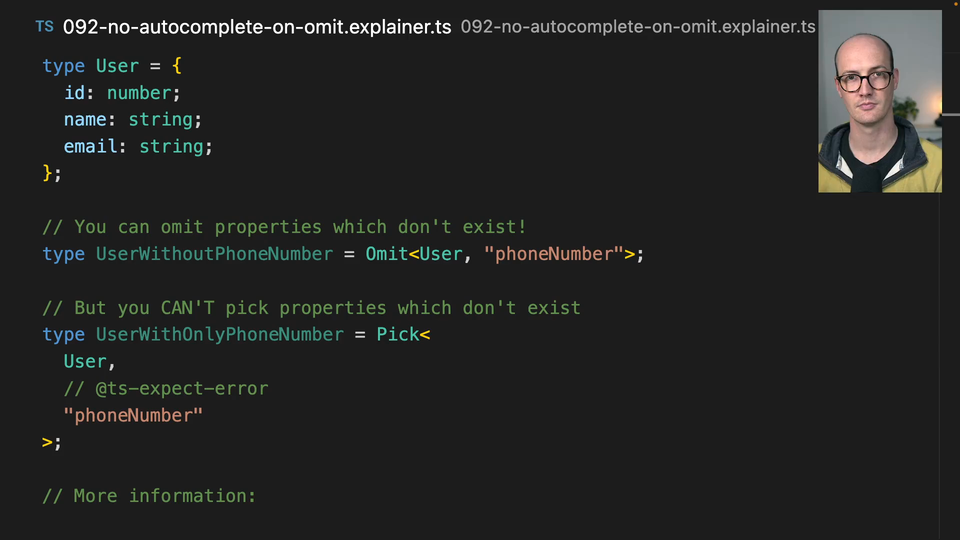Click the Omit utility type keyword

click(386, 254)
